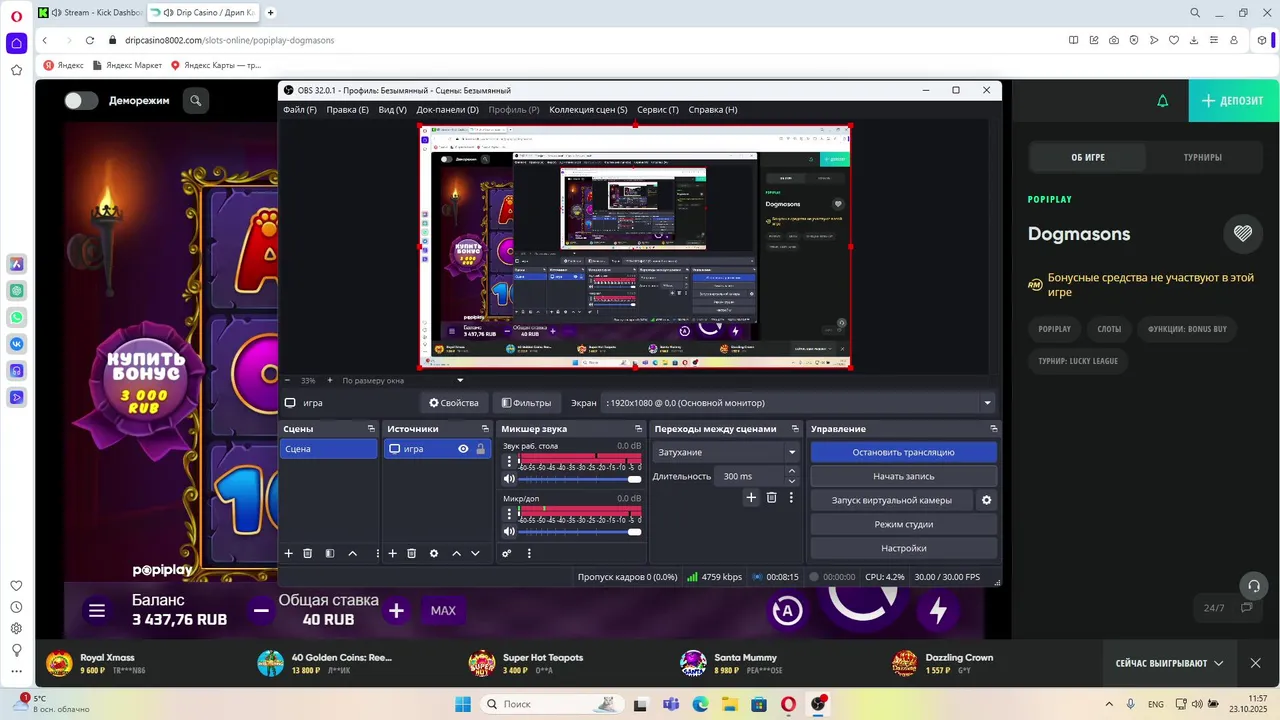Click the slot menu hamburger icon
The height and width of the screenshot is (720, 1280).
(x=97, y=610)
